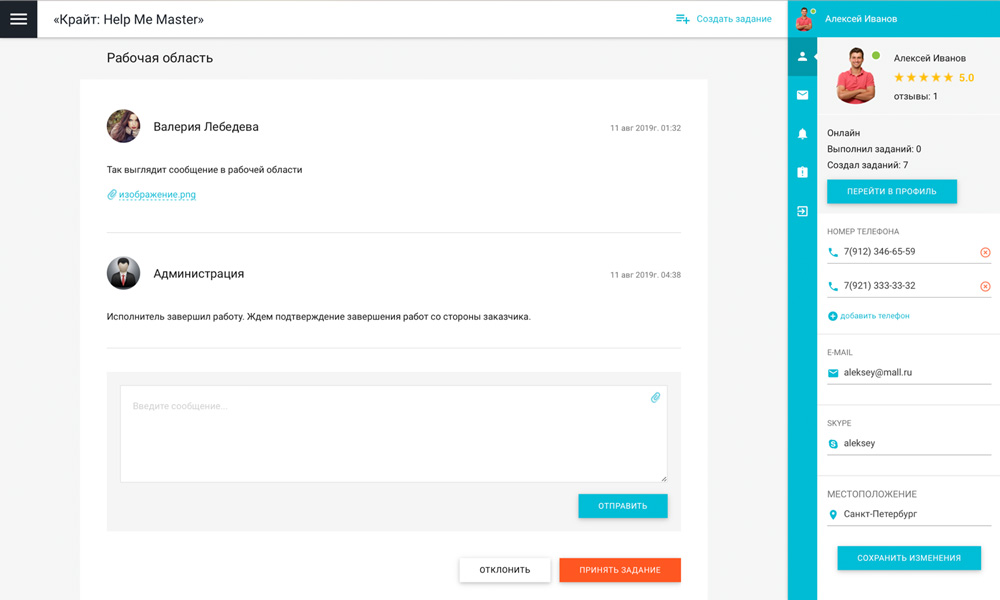Open the hamburger menu
Screen dimensions: 1000x600
pos(18,19)
